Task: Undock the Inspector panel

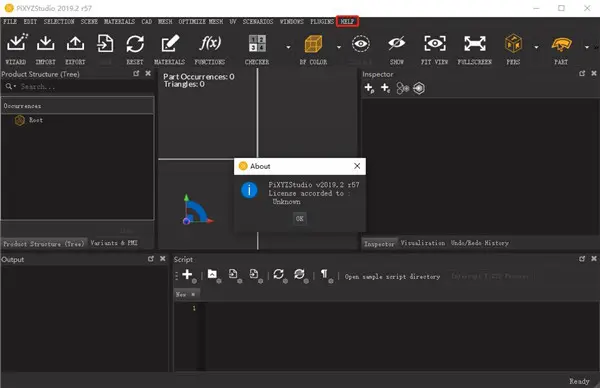Action: coord(582,73)
